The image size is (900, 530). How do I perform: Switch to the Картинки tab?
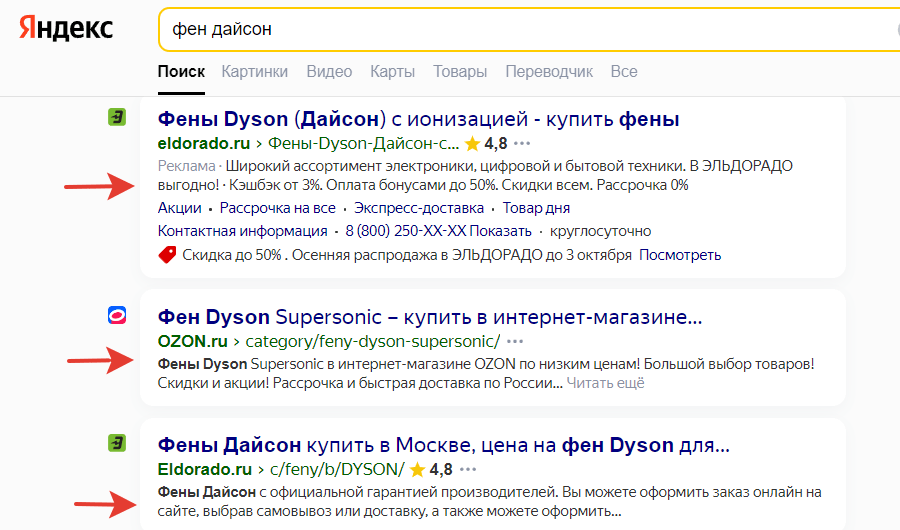[x=254, y=72]
